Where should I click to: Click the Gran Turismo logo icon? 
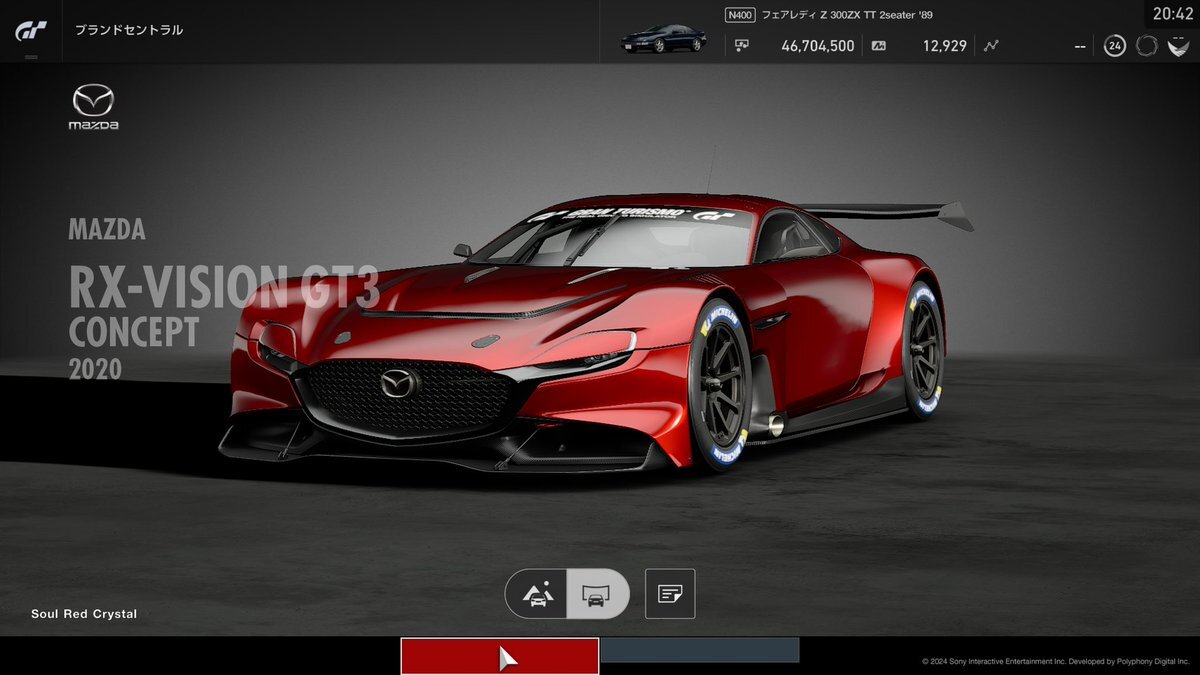30,31
